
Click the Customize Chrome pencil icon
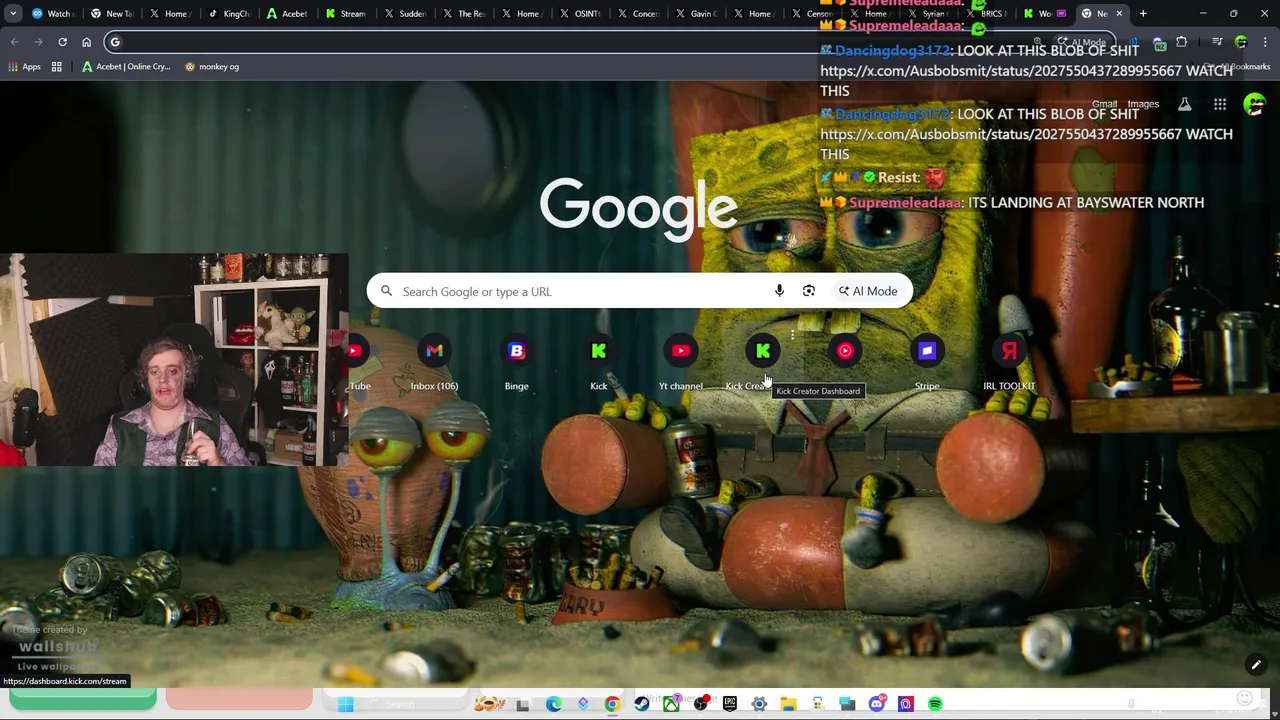[x=1256, y=665]
